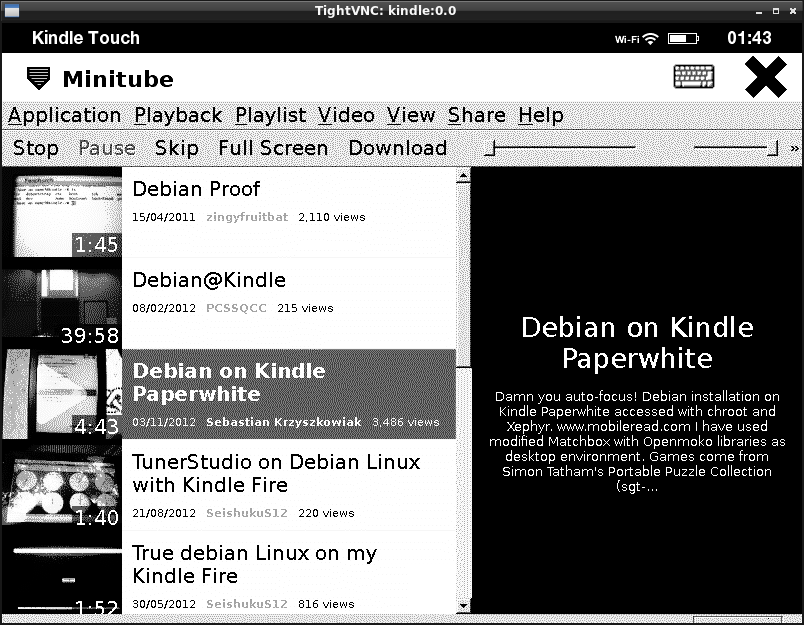Tap the battery indicator icon

(x=683, y=38)
